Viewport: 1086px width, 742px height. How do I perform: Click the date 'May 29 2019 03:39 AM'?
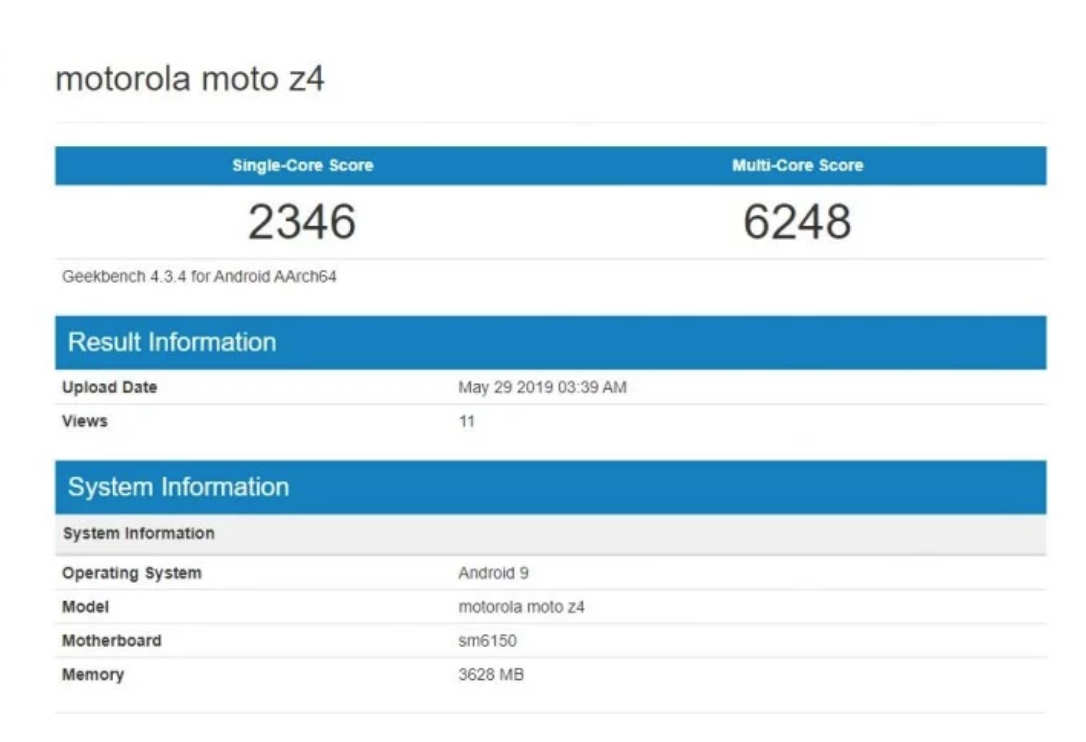pos(542,387)
